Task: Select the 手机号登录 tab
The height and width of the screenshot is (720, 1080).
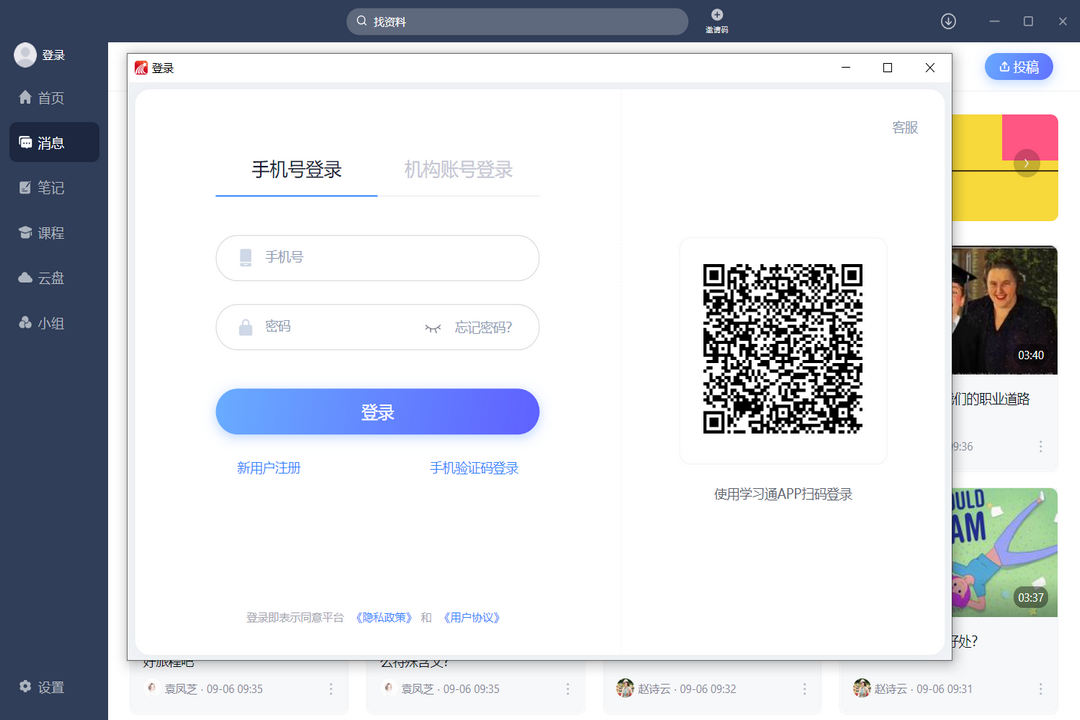Action: point(296,170)
